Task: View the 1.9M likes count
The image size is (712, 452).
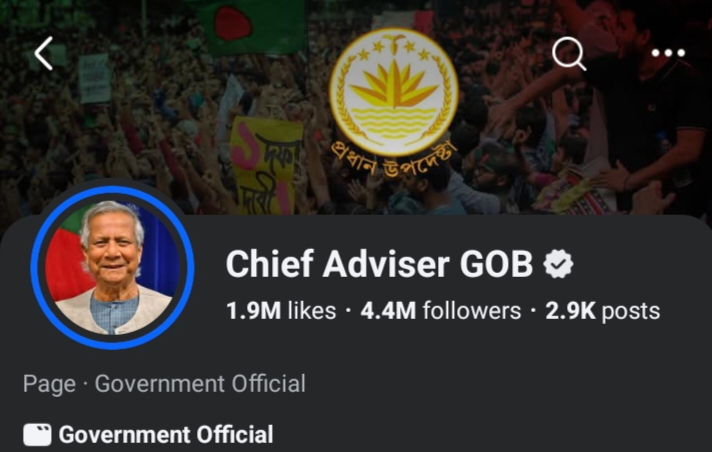Action: tap(281, 311)
